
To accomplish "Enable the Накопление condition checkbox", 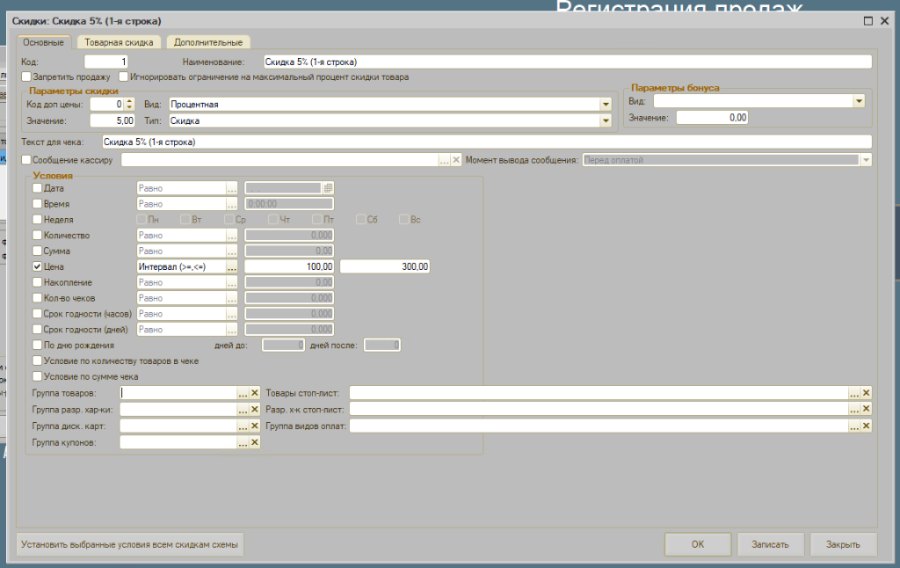I will [37, 282].
